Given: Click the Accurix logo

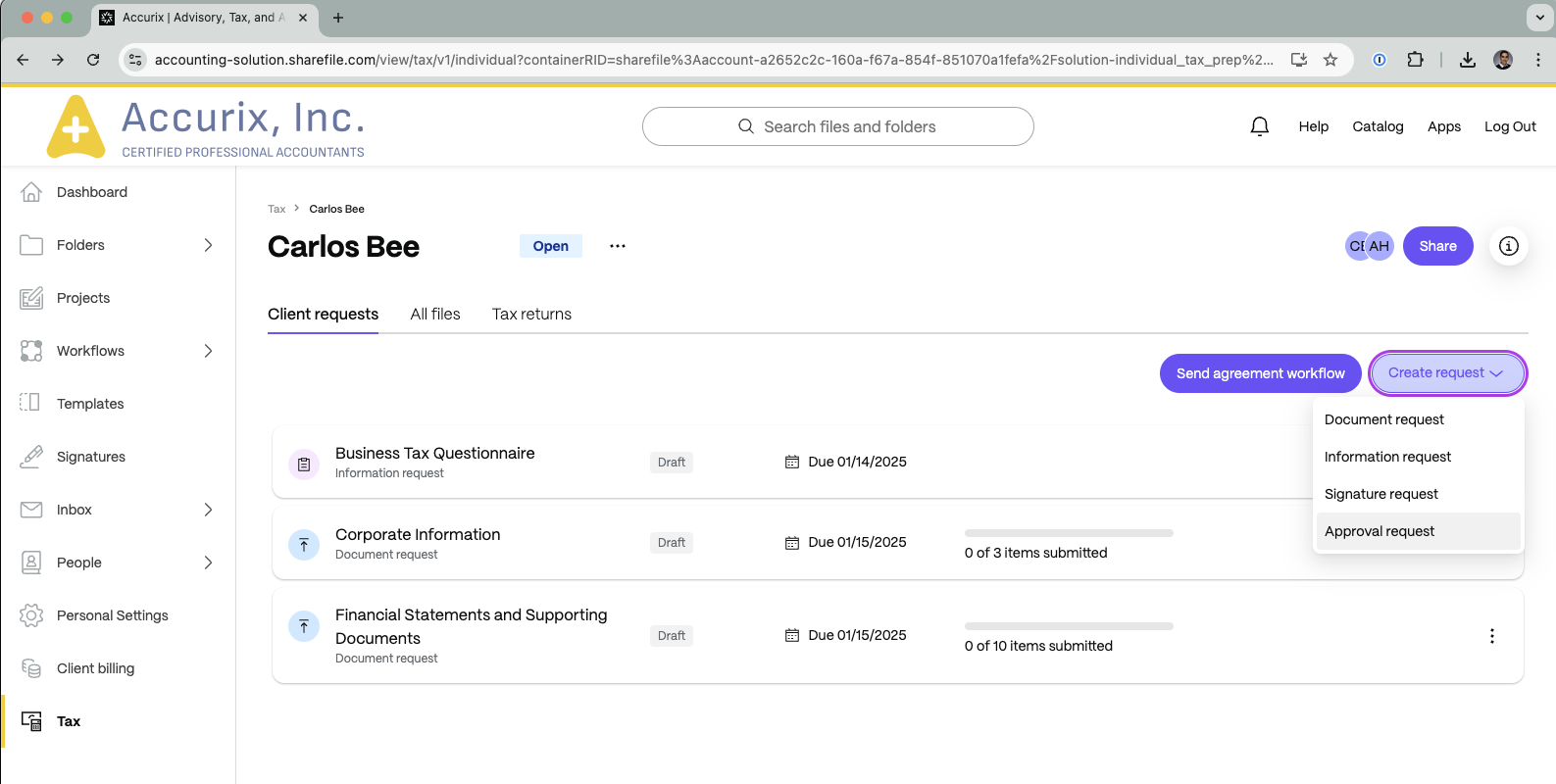Looking at the screenshot, I should tap(207, 127).
